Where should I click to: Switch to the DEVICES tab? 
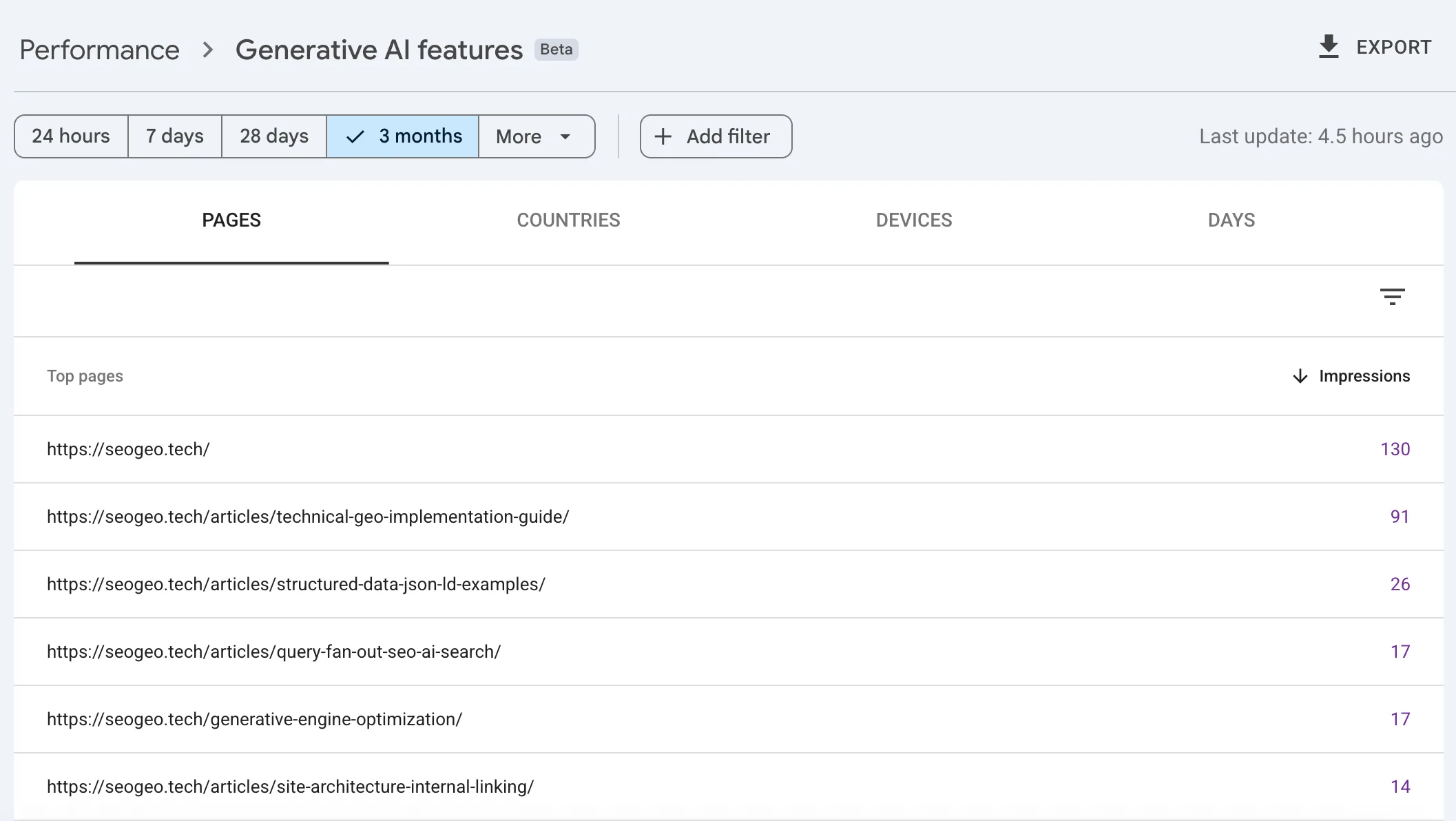point(914,220)
